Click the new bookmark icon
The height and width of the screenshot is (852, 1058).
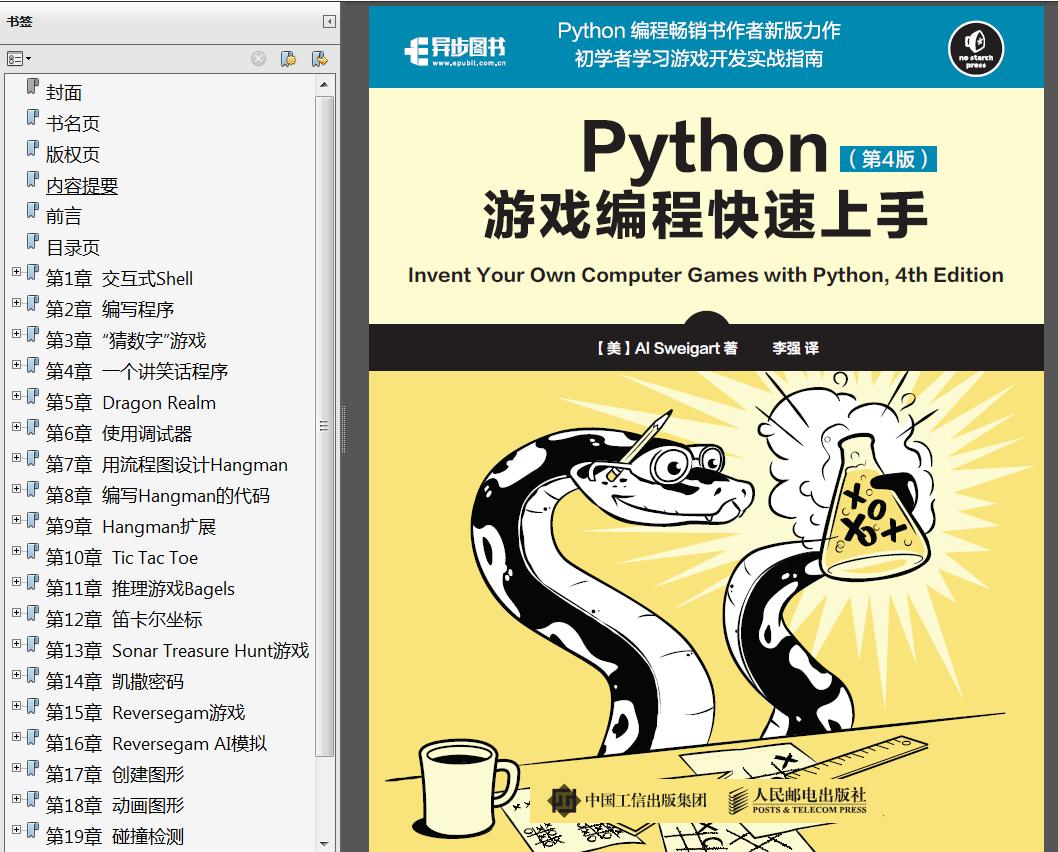pos(289,59)
